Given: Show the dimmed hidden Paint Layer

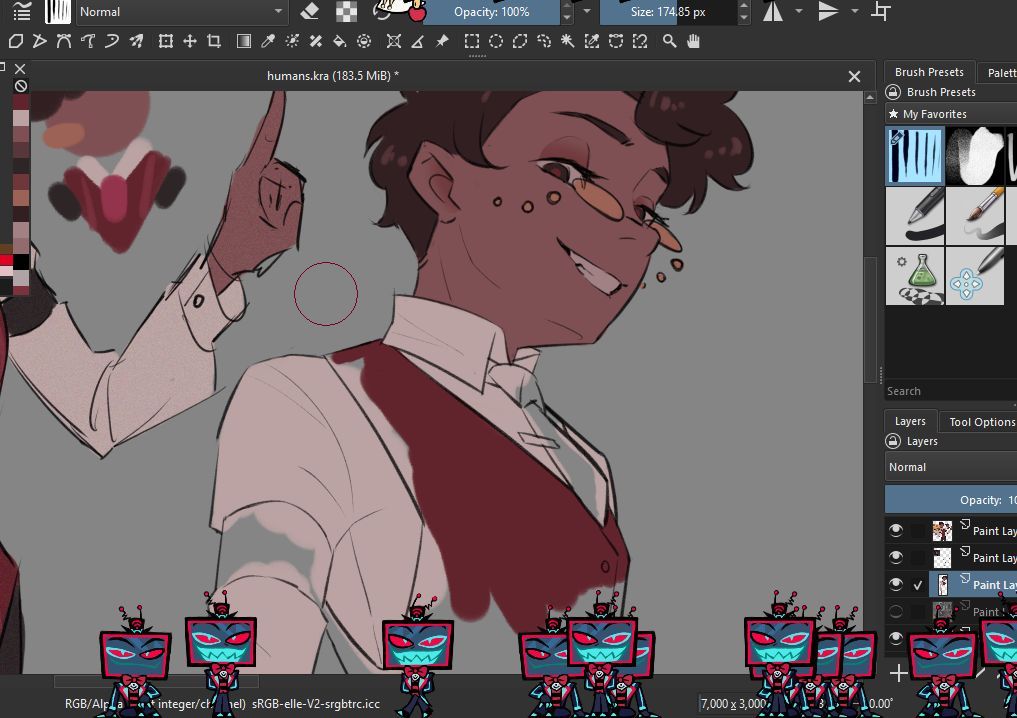Looking at the screenshot, I should pos(896,611).
